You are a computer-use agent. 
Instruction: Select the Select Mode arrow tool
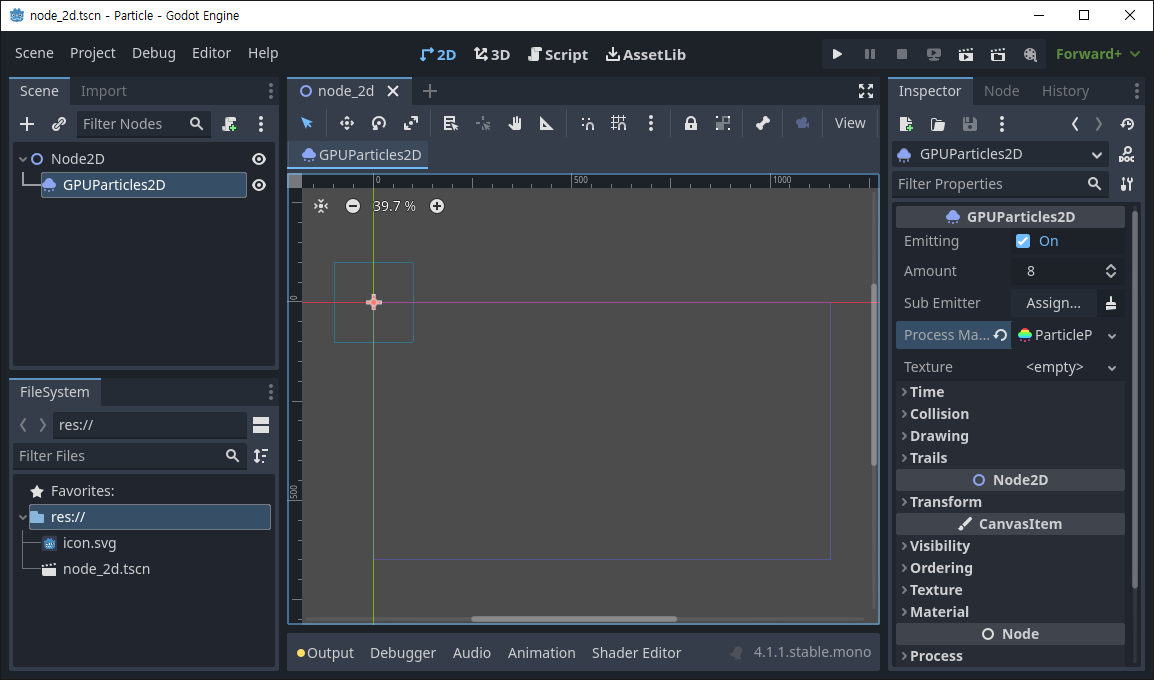[x=307, y=123]
